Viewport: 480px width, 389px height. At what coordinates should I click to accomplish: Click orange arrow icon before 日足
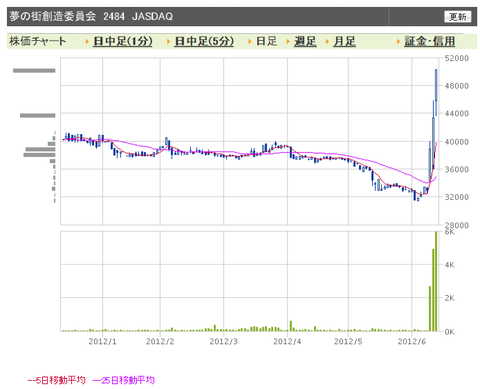coord(250,42)
